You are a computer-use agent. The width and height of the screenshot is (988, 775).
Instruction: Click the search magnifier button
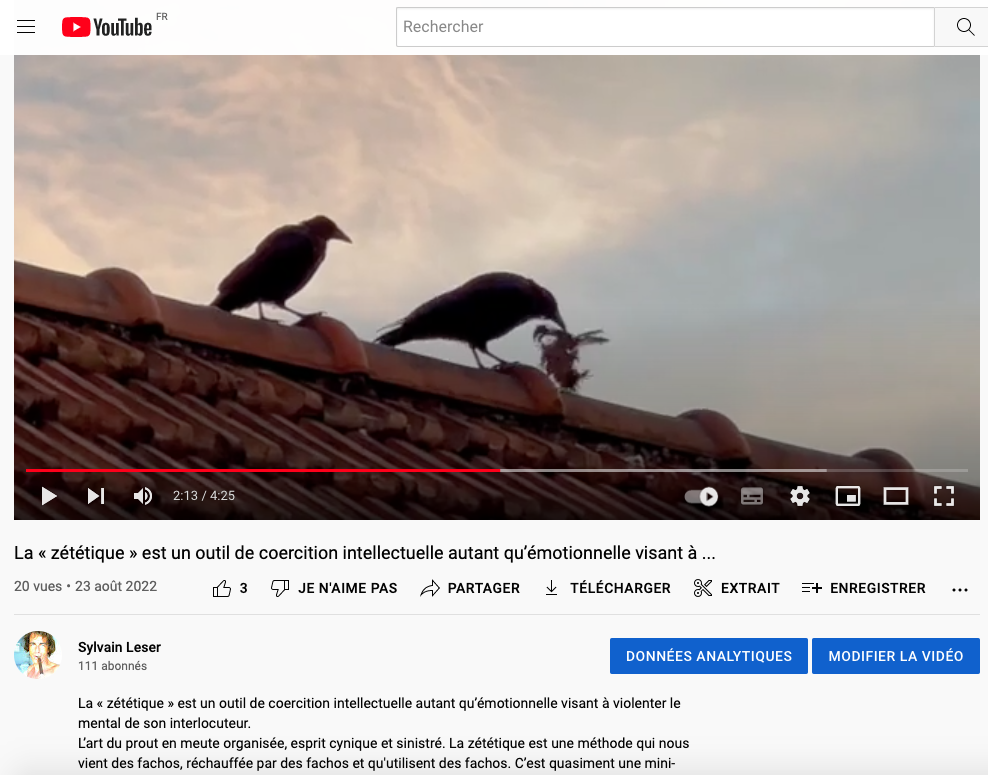click(x=964, y=27)
